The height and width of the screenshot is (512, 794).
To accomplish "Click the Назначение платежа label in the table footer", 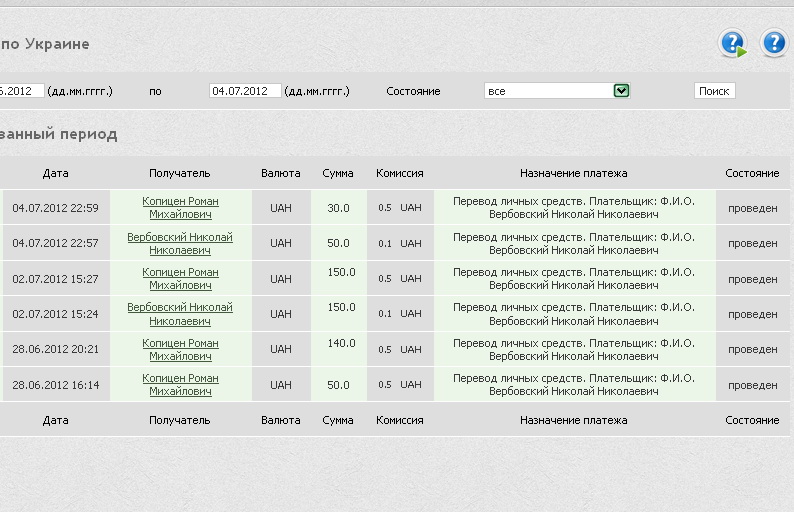I will pyautogui.click(x=573, y=421).
